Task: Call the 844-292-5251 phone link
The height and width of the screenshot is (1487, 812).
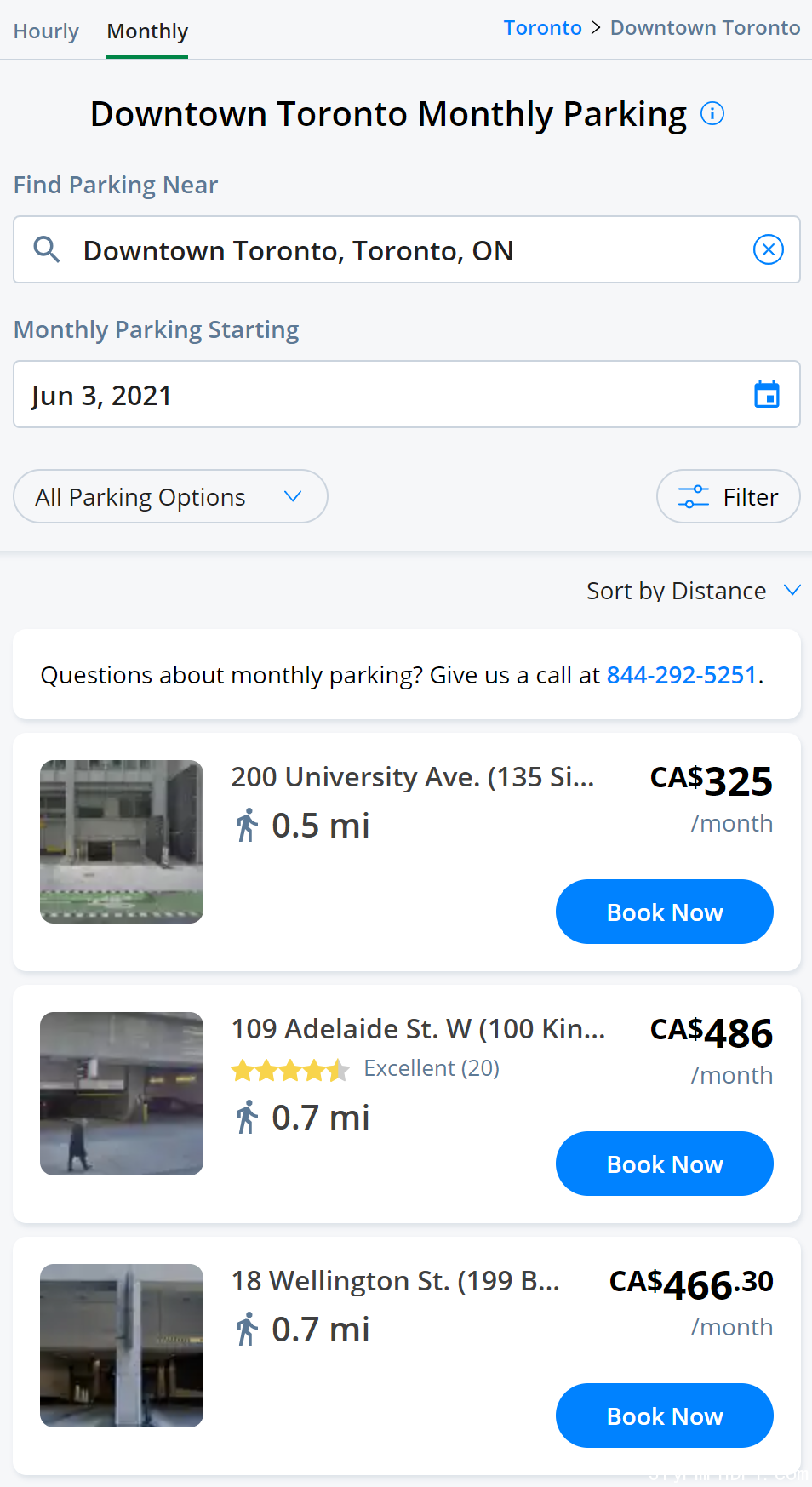Action: 681,675
